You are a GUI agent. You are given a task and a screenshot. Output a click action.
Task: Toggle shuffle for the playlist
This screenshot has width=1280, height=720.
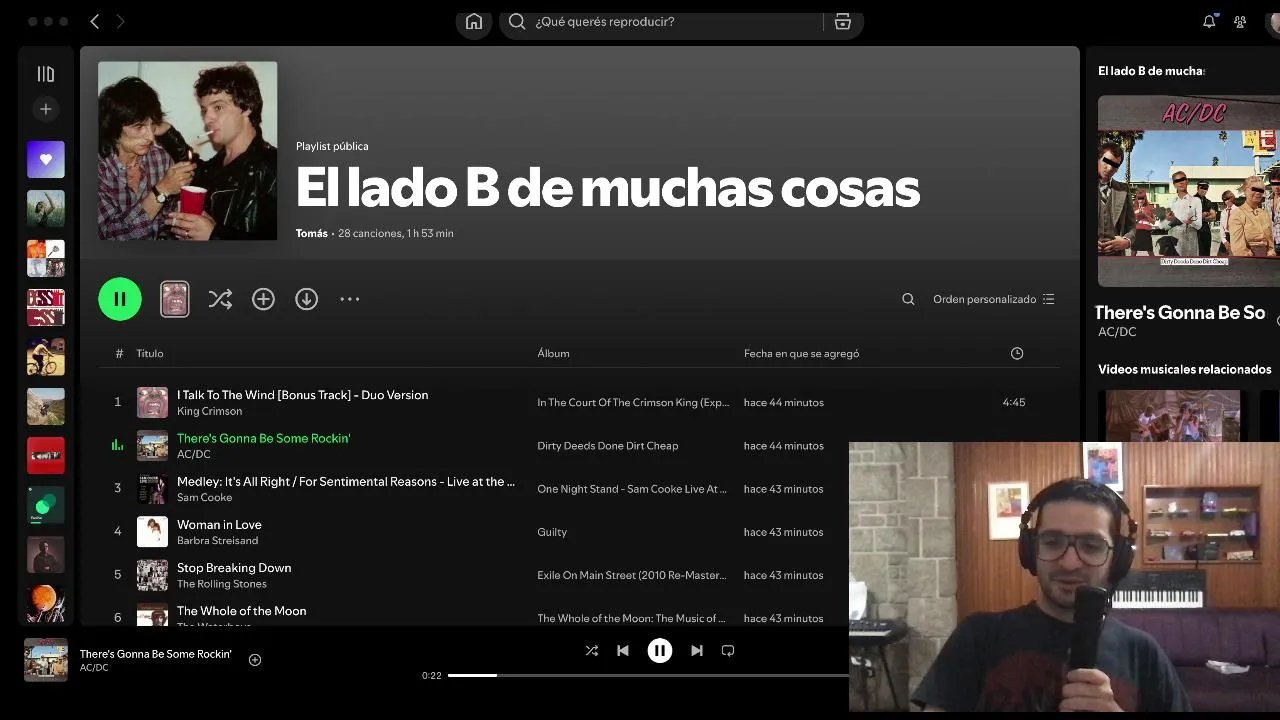pyautogui.click(x=220, y=299)
